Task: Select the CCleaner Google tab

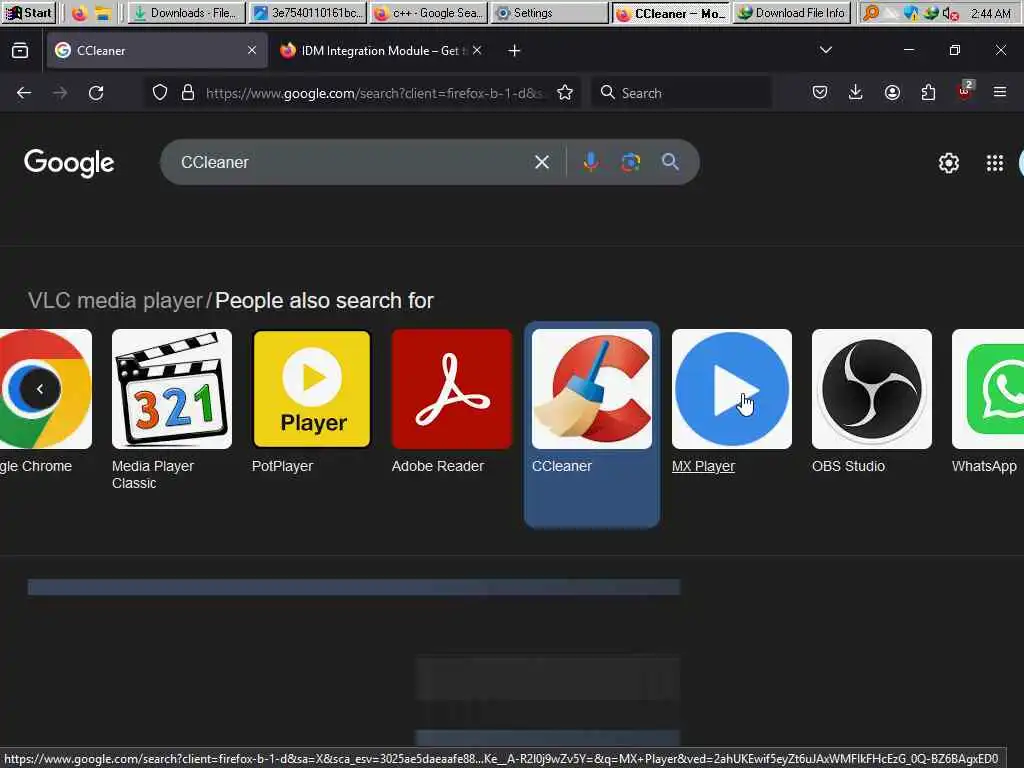Action: [x=157, y=50]
